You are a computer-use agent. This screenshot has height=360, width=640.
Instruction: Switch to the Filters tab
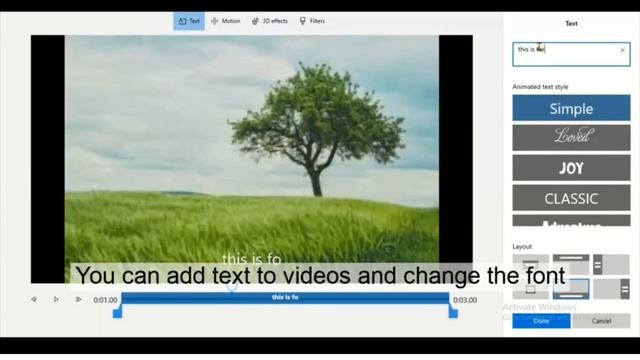312,21
